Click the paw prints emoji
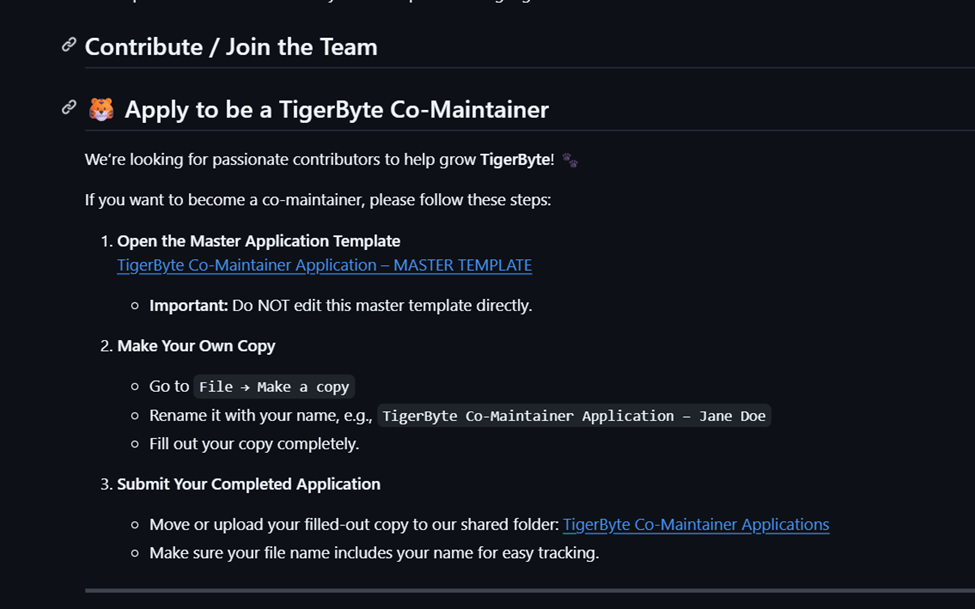Image resolution: width=975 pixels, height=609 pixels. [570, 160]
